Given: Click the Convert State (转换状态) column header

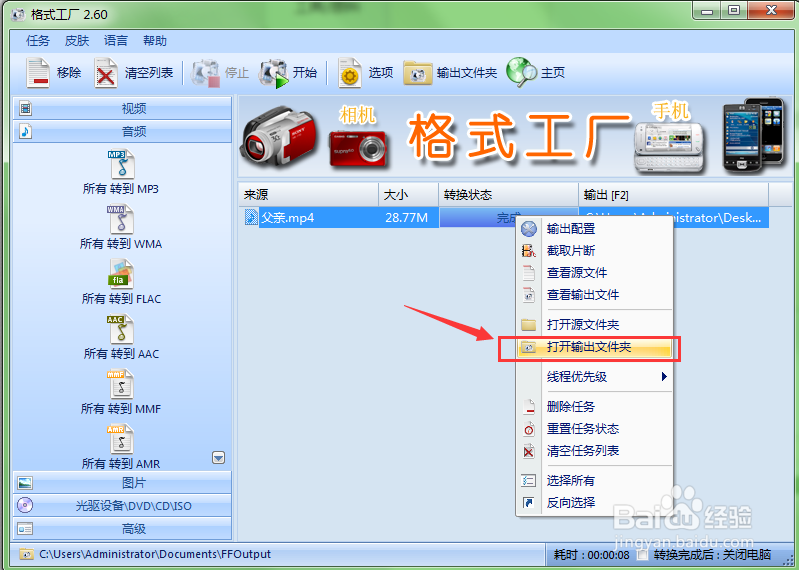Looking at the screenshot, I should click(x=509, y=195).
